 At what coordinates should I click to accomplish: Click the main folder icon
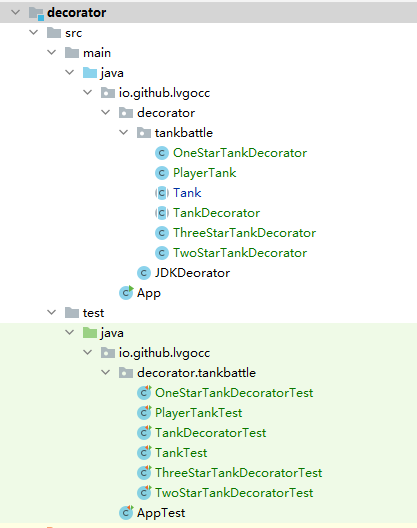(x=72, y=53)
